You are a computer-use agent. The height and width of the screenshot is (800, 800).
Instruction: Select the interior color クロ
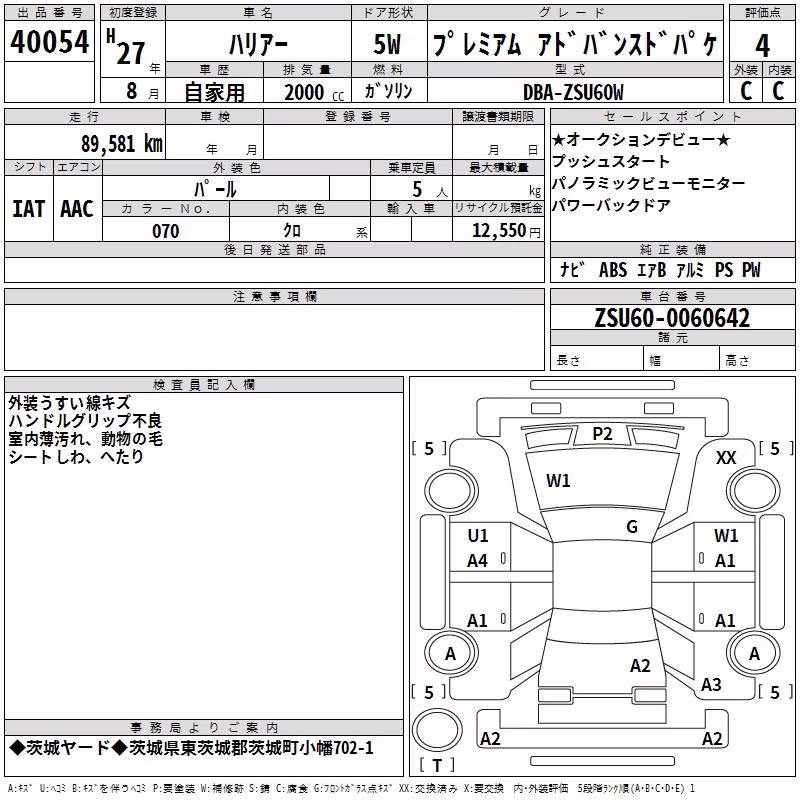pos(292,231)
